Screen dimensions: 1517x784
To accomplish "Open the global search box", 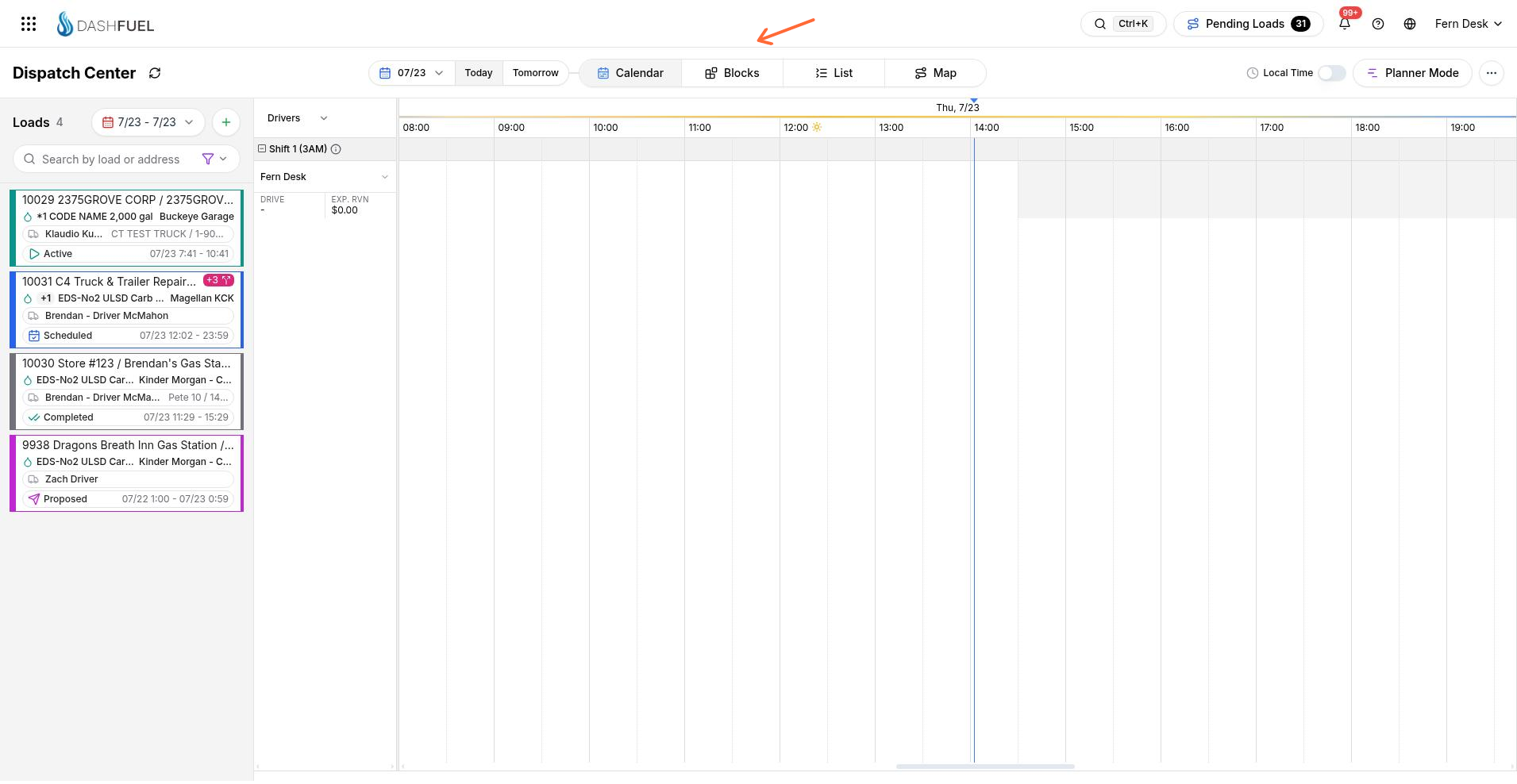I will [1123, 24].
